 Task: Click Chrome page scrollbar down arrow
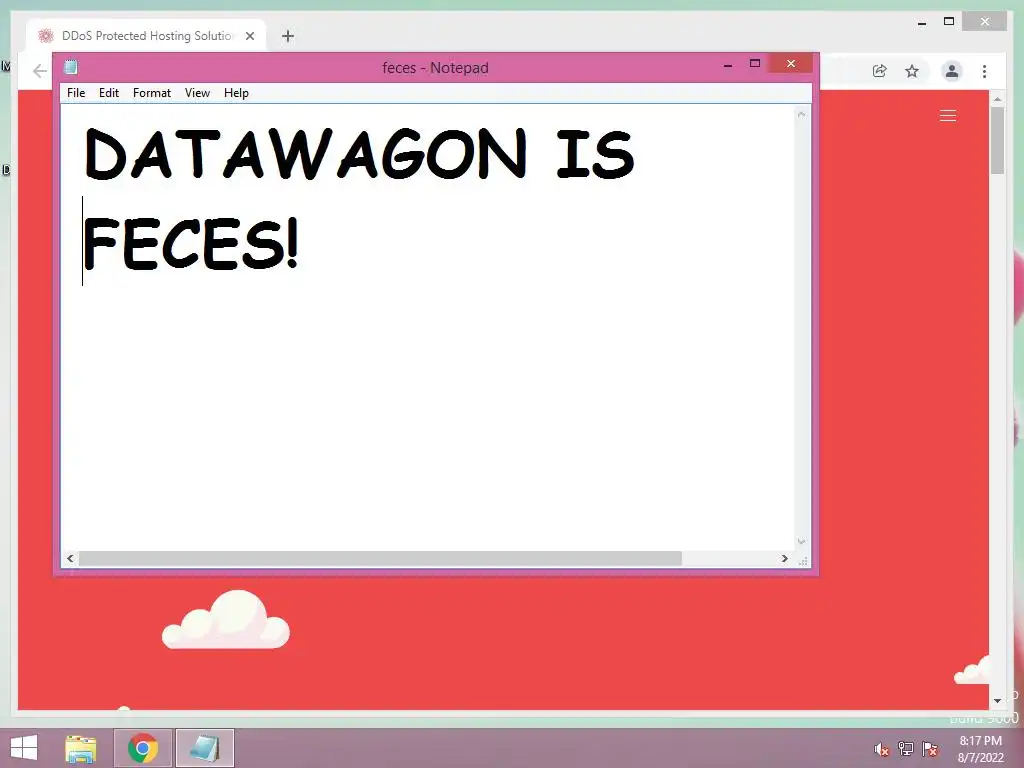[997, 701]
